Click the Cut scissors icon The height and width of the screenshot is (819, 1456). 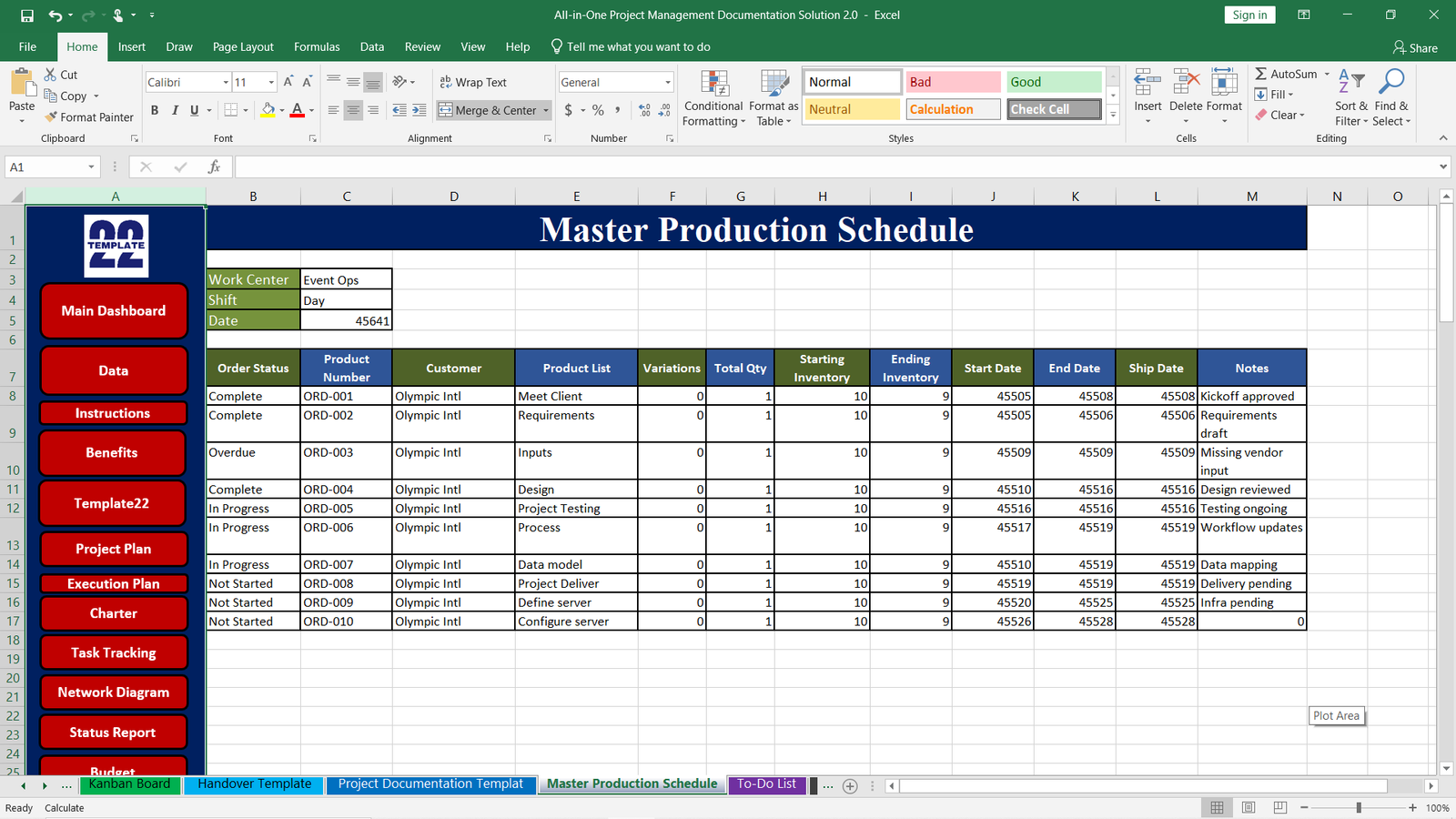(x=50, y=75)
